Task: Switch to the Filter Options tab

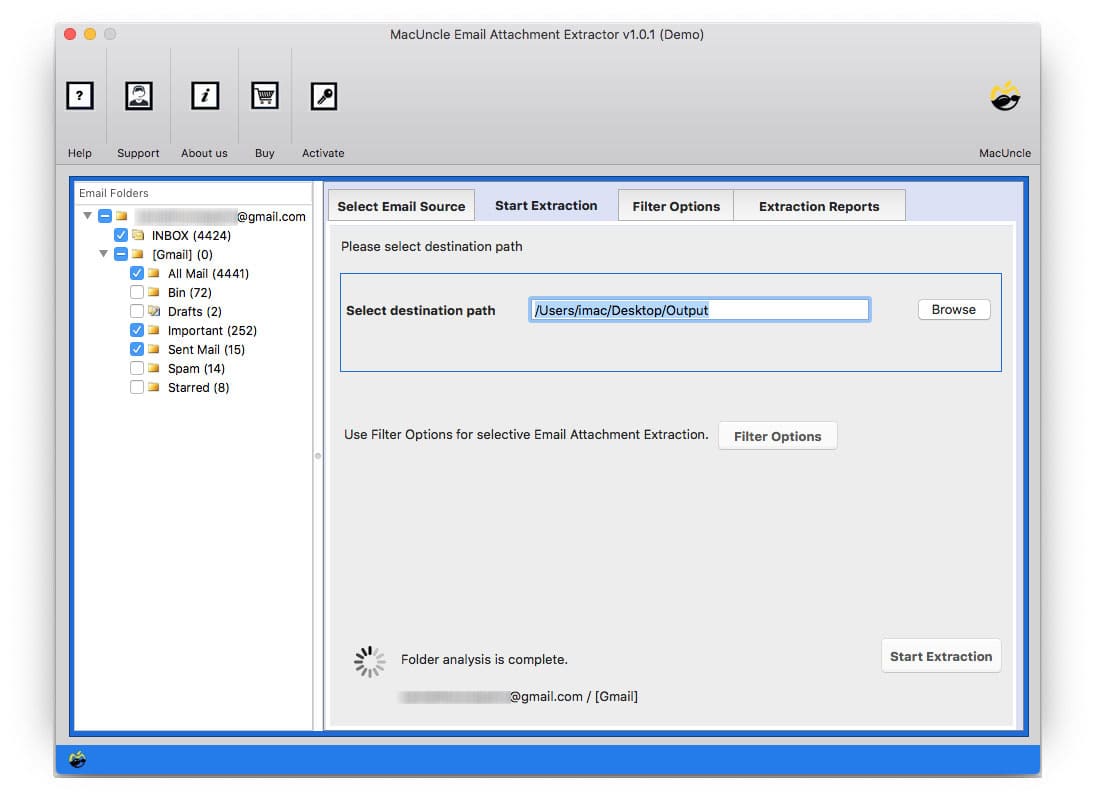Action: [676, 205]
